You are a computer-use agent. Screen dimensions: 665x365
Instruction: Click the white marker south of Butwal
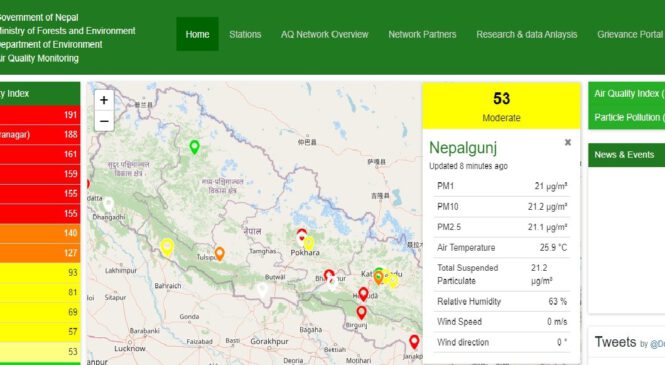click(x=263, y=291)
